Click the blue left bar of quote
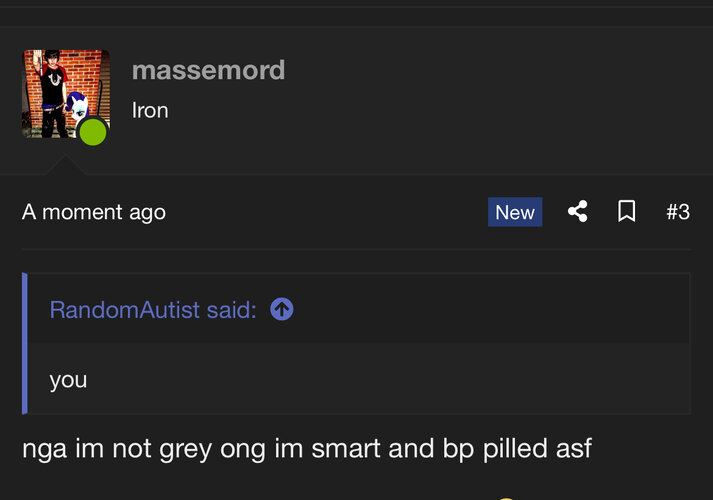Viewport: 713px width, 500px height. [x=25, y=344]
